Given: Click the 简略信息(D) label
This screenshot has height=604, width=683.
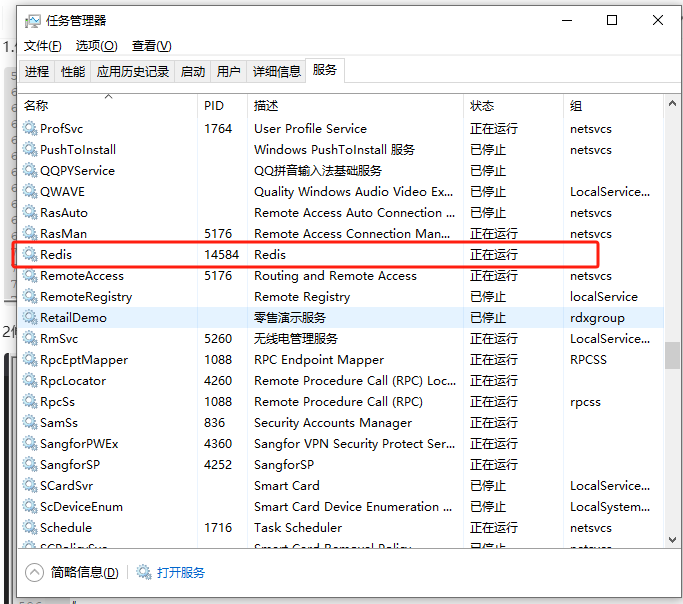Looking at the screenshot, I should pos(85,572).
